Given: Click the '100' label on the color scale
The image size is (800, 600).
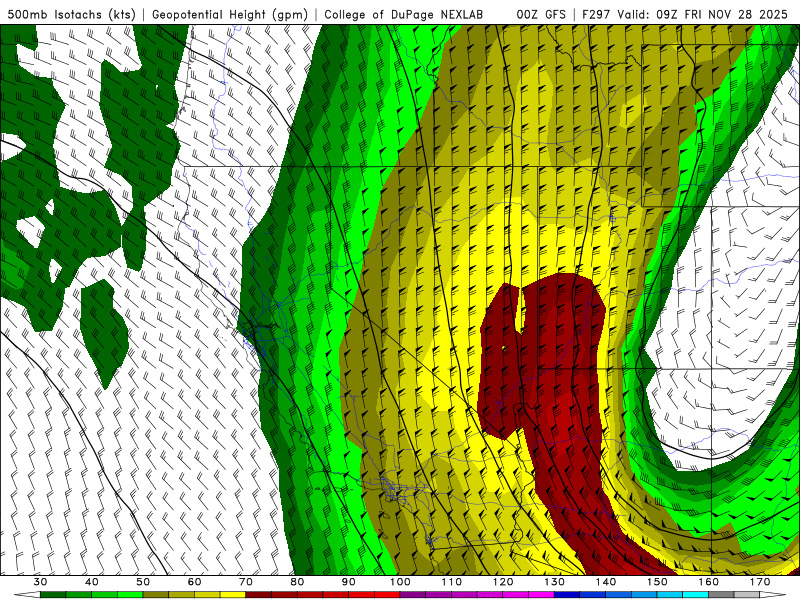Looking at the screenshot, I should [400, 582].
